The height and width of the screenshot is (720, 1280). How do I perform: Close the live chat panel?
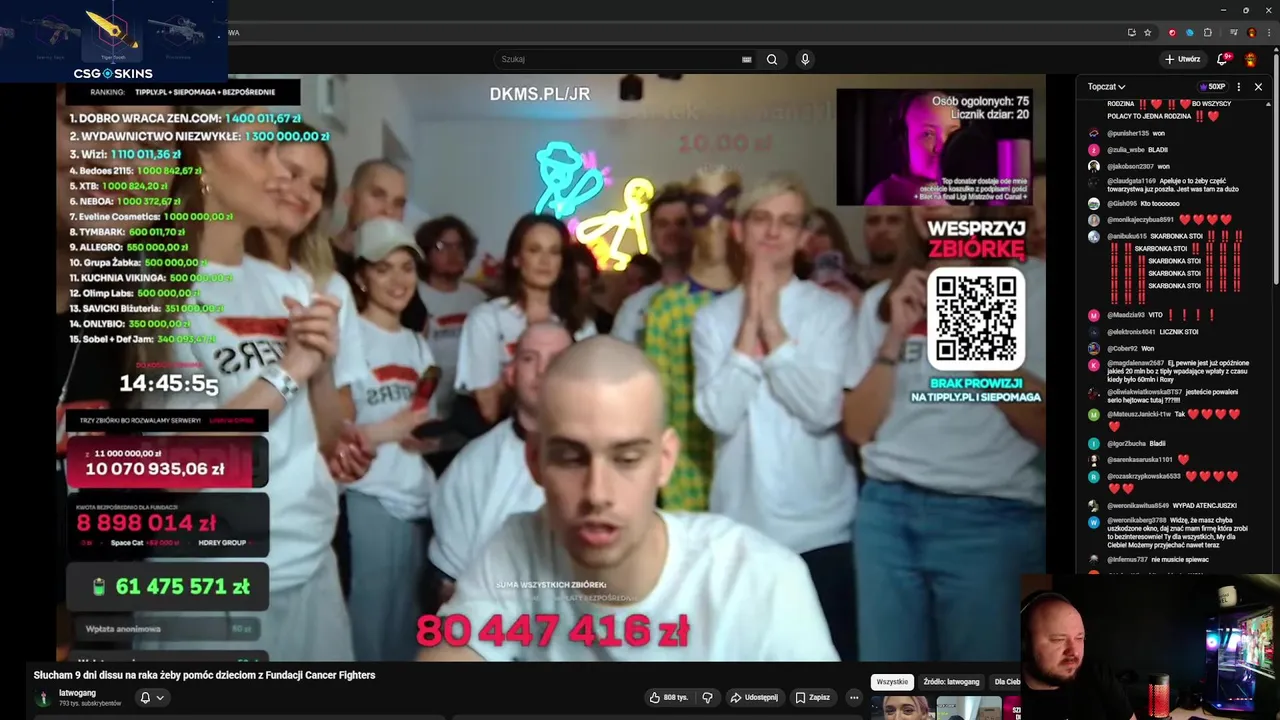click(1258, 87)
